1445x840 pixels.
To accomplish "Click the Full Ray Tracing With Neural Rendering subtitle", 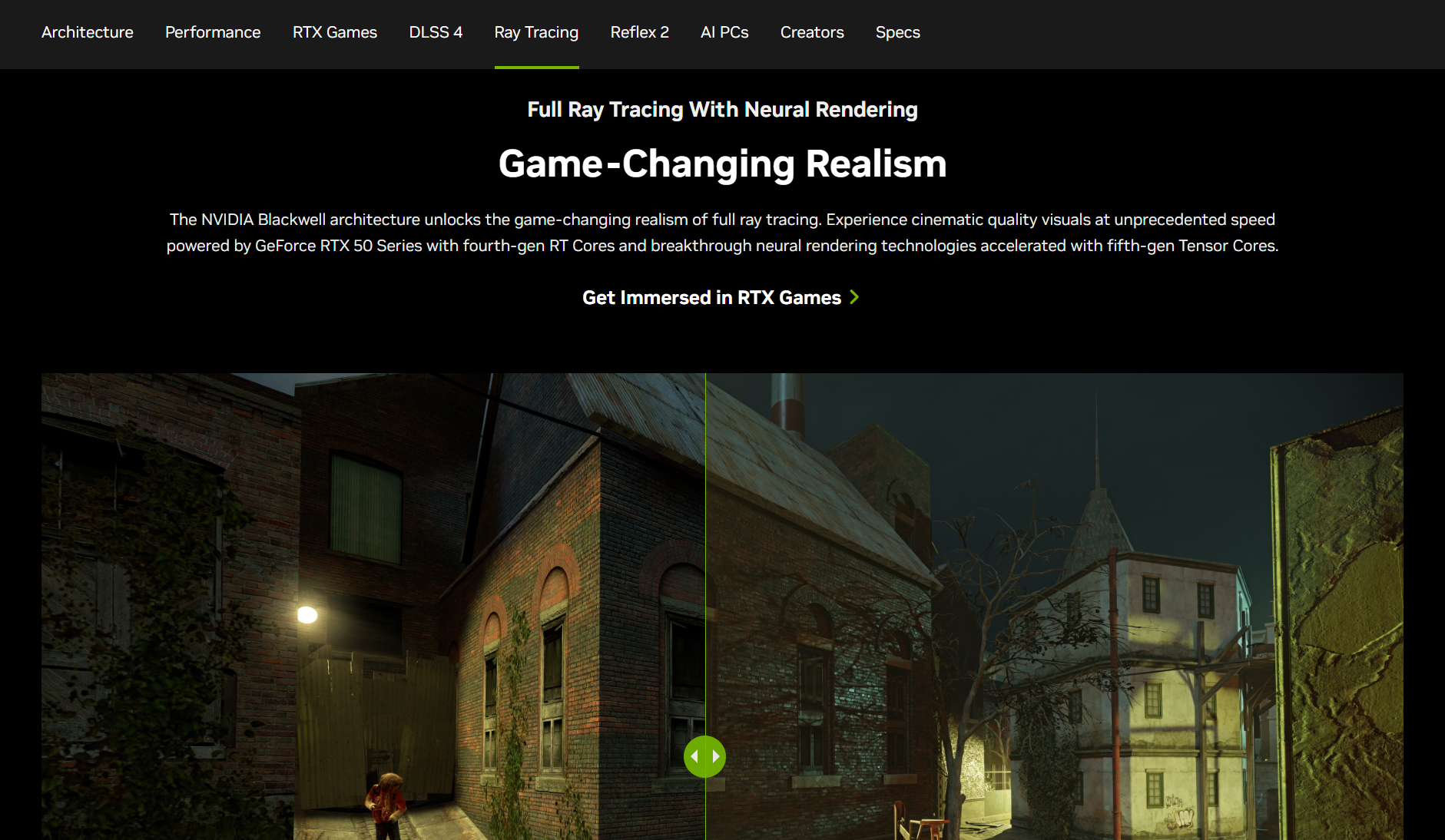I will click(x=722, y=110).
